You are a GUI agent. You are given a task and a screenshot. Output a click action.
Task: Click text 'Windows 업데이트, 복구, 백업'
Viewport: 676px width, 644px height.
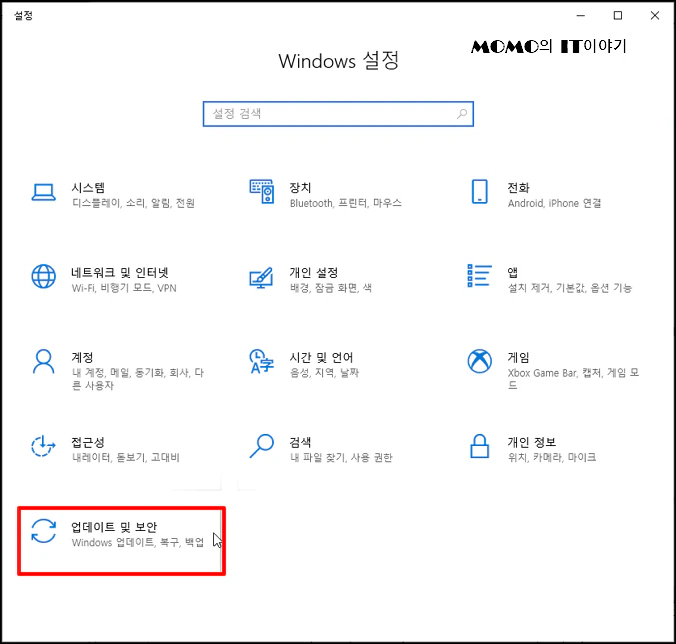[x=138, y=542]
